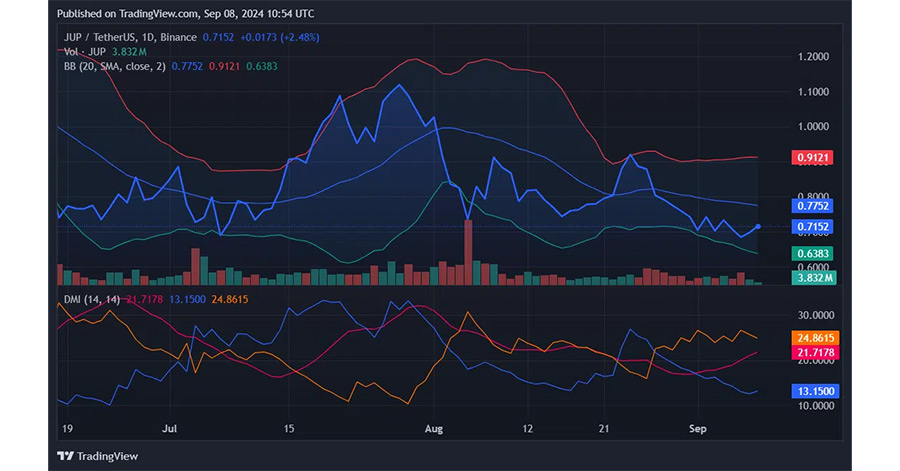Select the 'BB (20, SMA, close, 2)' indicator label
Viewport: 900px width, 471px height.
pos(115,66)
